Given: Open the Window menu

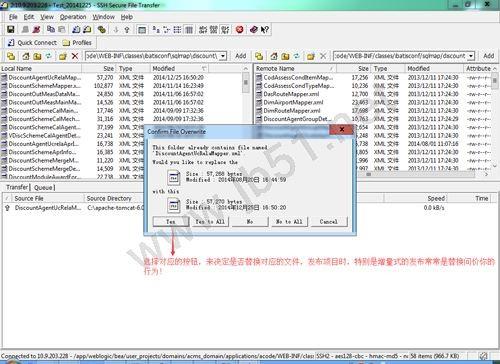Looking at the screenshot, I should (103, 17).
